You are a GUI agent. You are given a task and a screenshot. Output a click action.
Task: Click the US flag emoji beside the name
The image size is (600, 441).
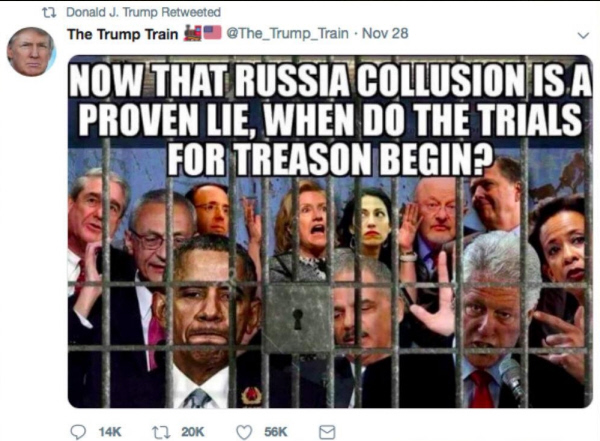coord(212,33)
